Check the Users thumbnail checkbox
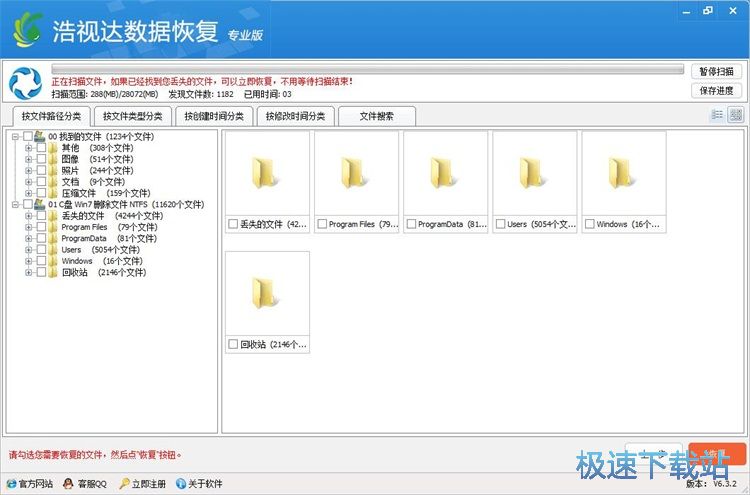 point(501,224)
